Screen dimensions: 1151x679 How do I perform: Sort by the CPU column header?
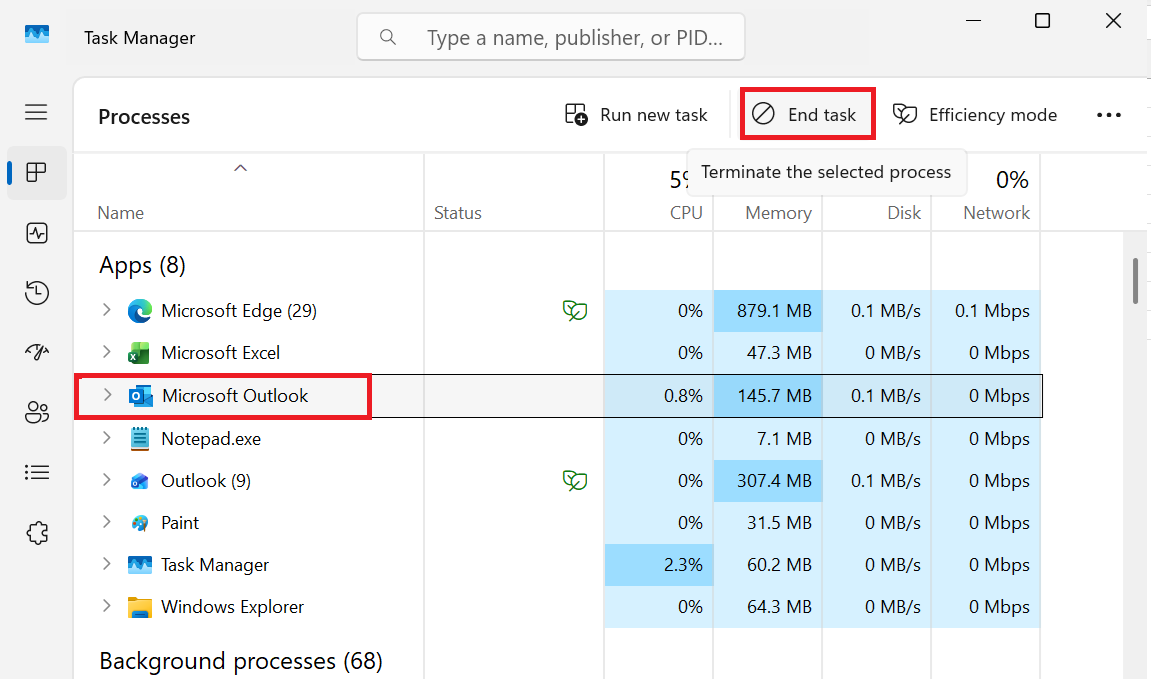click(x=686, y=213)
